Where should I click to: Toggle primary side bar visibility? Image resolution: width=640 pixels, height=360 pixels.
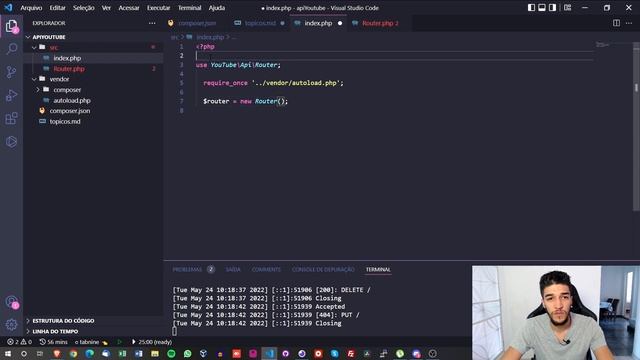click(531, 8)
